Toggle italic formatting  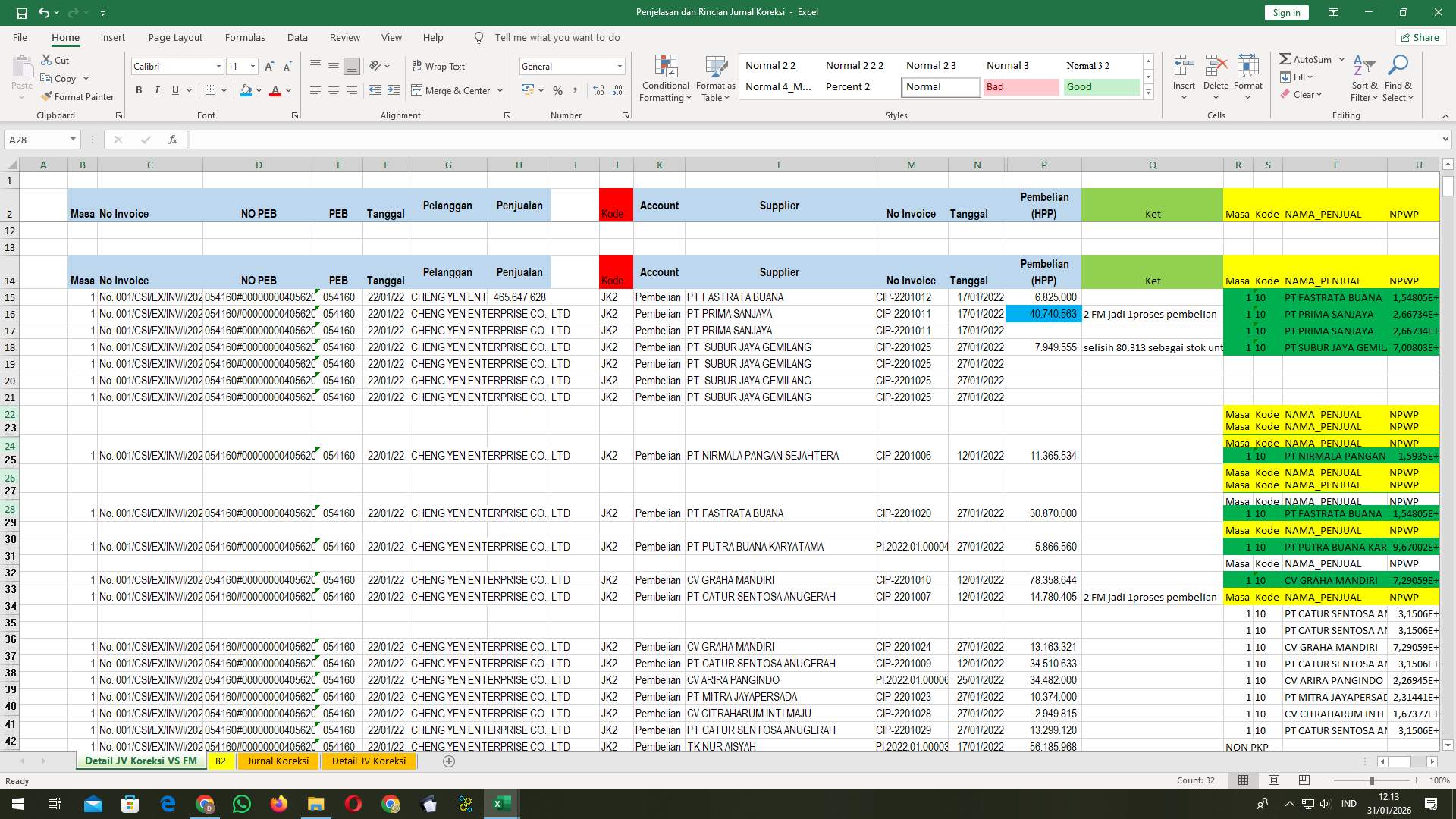(157, 89)
